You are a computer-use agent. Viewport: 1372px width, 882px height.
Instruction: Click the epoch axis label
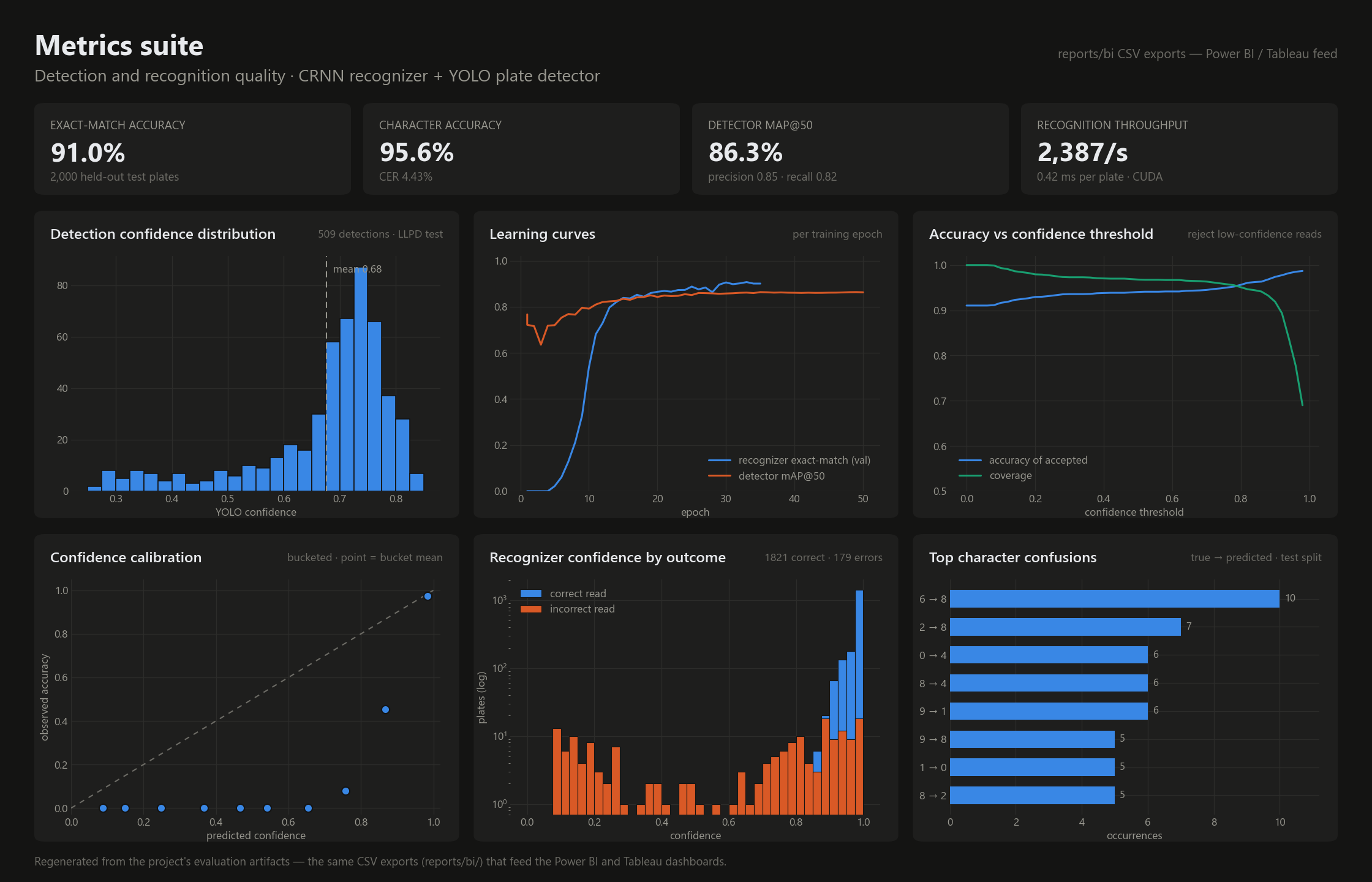tap(695, 512)
